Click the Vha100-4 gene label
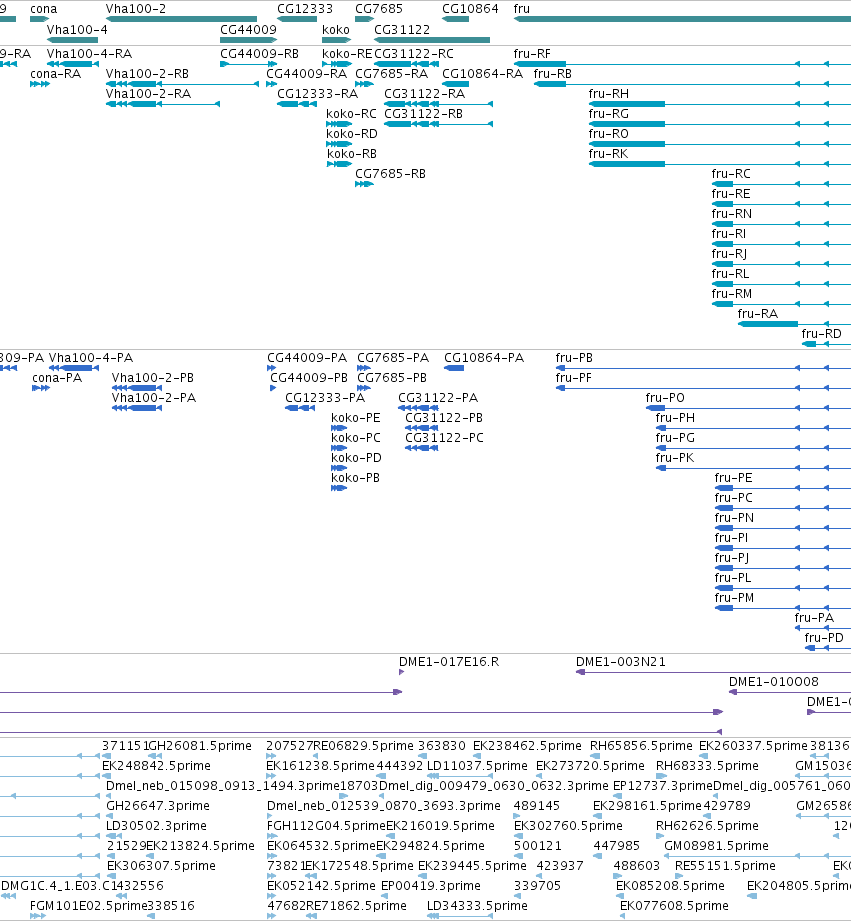 [77, 29]
